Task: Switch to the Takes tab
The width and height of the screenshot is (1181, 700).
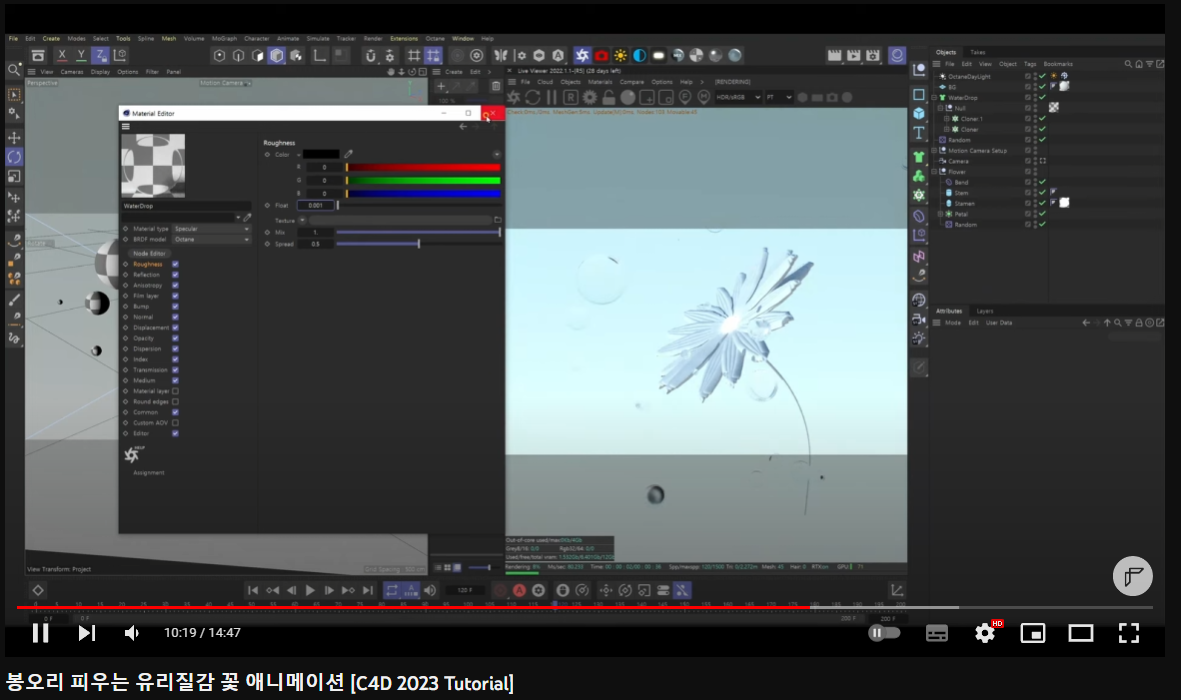Action: click(978, 53)
